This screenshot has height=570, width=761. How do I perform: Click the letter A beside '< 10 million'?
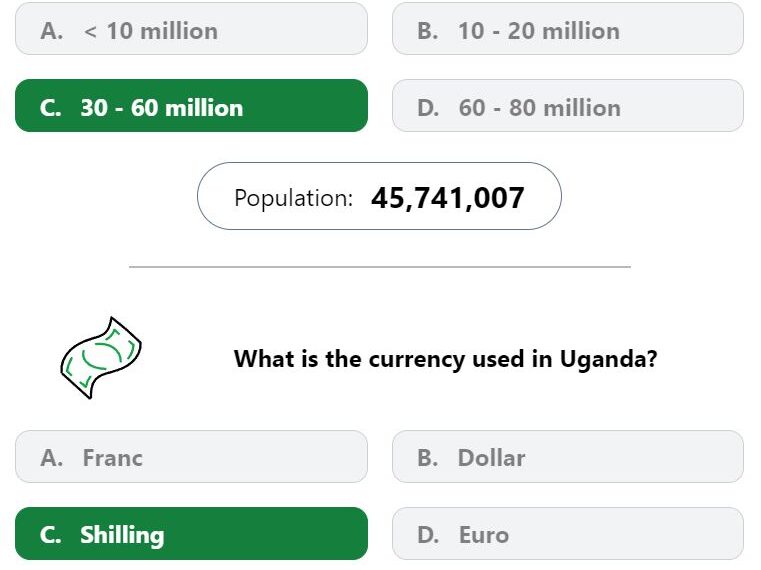point(51,31)
